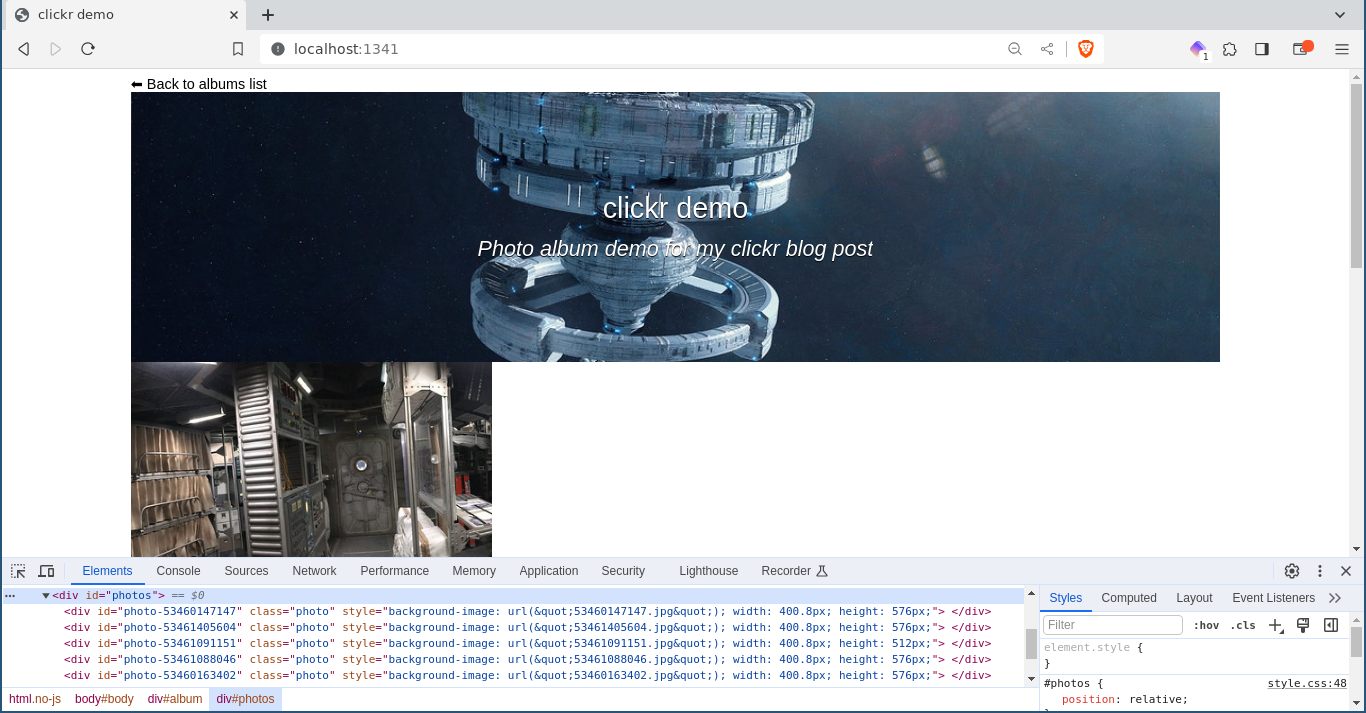This screenshot has height=713, width=1366.
Task: Bookmark this page icon
Action: (x=238, y=49)
